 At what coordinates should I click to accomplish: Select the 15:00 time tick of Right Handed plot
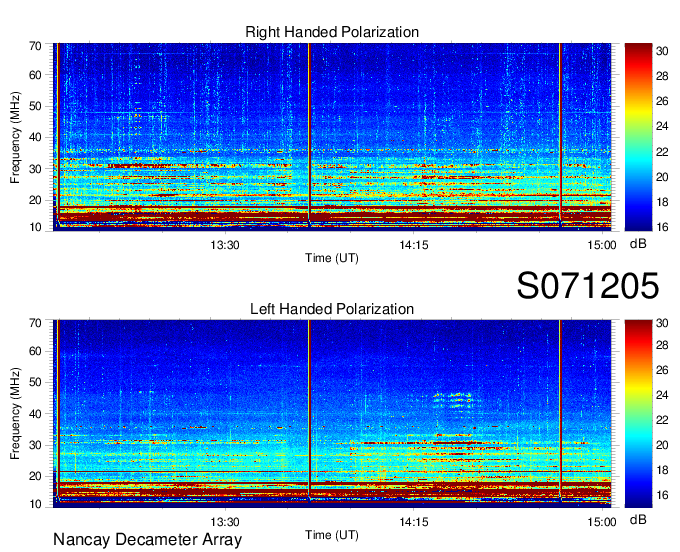602,245
